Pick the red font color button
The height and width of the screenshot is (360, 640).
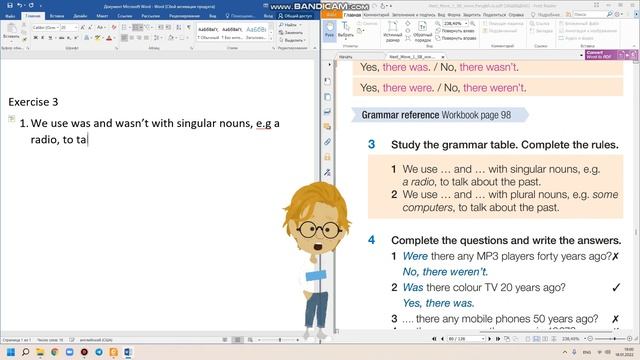[x=109, y=38]
